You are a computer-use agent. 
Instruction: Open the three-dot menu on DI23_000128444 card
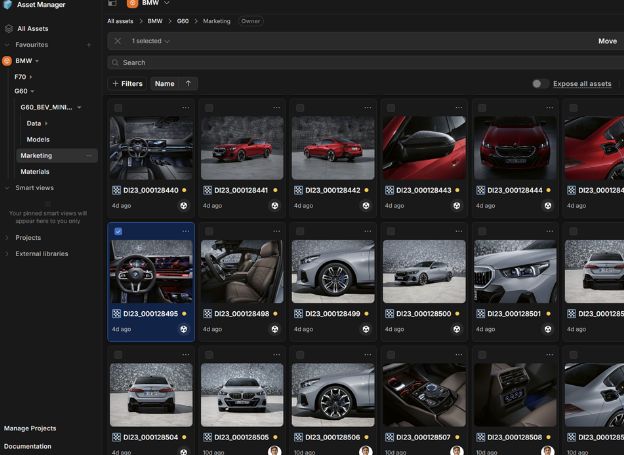tap(550, 107)
